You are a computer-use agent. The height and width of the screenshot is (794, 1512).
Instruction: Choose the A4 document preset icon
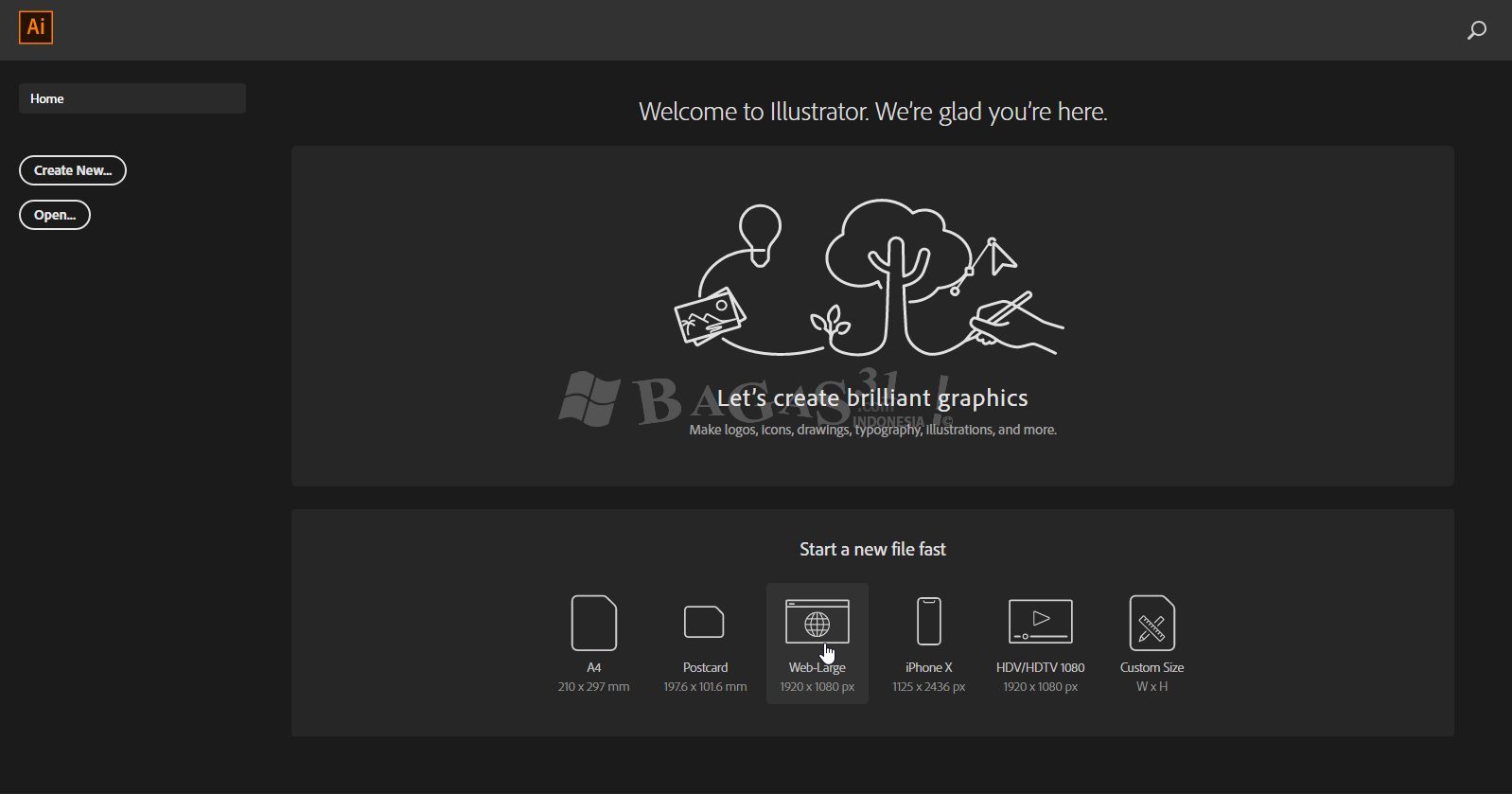594,623
